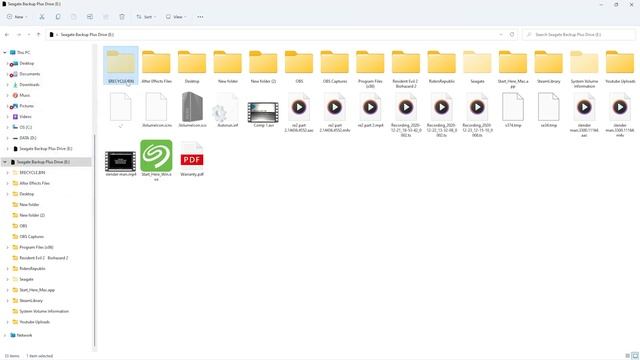
Task: Go back with the Back arrow
Action: coord(7,35)
